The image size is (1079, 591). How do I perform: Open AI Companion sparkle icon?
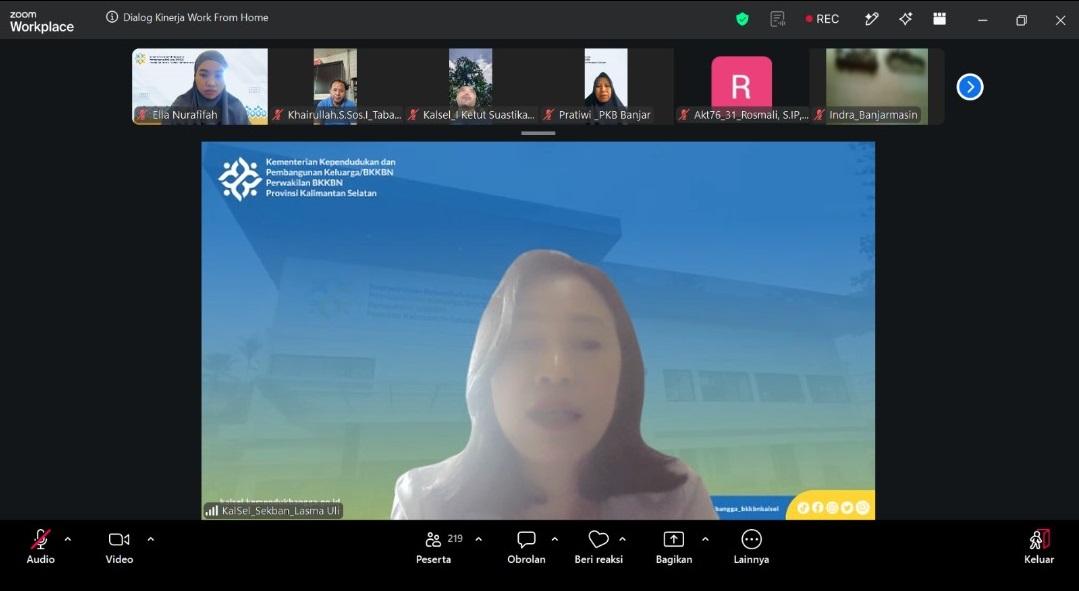tap(906, 19)
